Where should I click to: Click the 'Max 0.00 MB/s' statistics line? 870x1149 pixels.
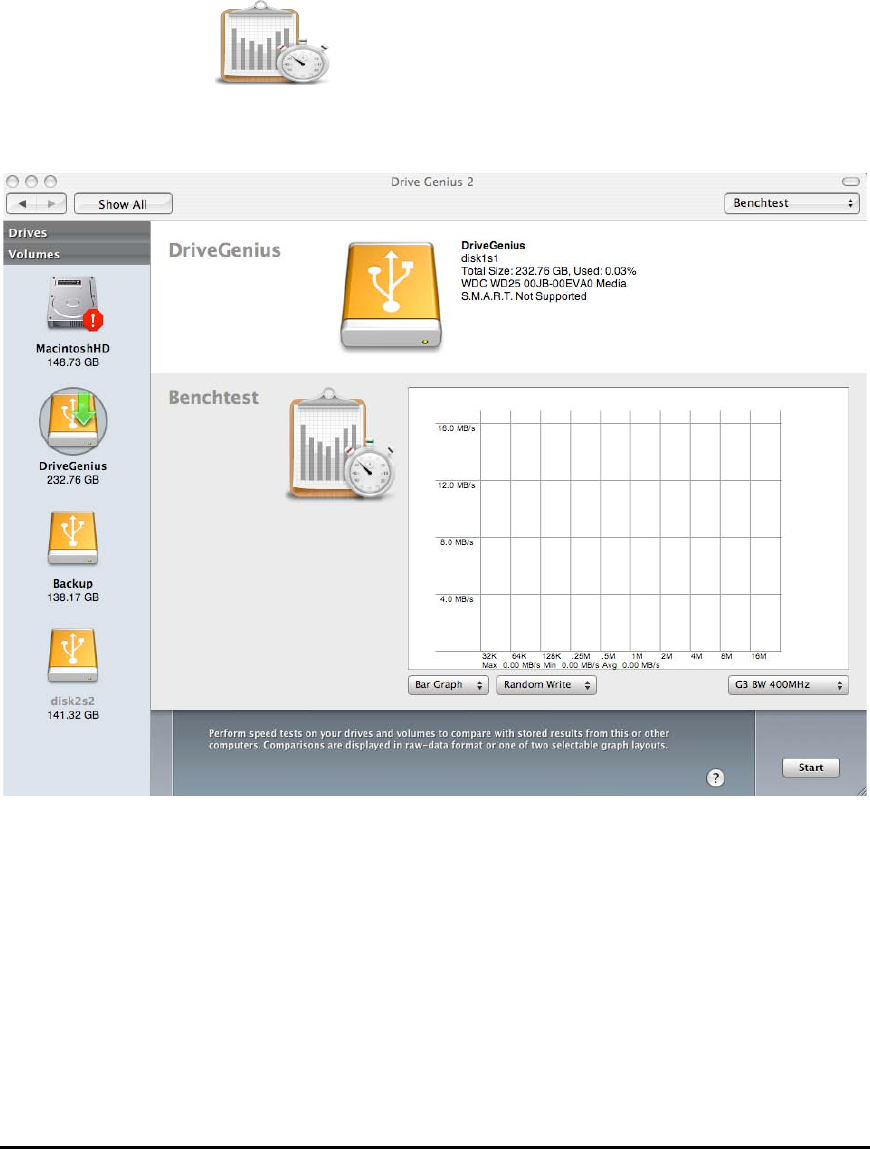[x=570, y=665]
